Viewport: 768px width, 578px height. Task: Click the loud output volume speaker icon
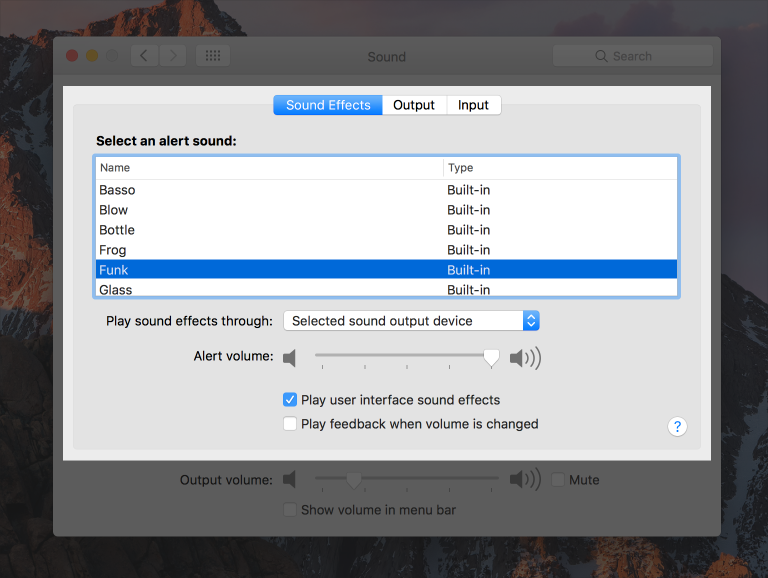[525, 479]
